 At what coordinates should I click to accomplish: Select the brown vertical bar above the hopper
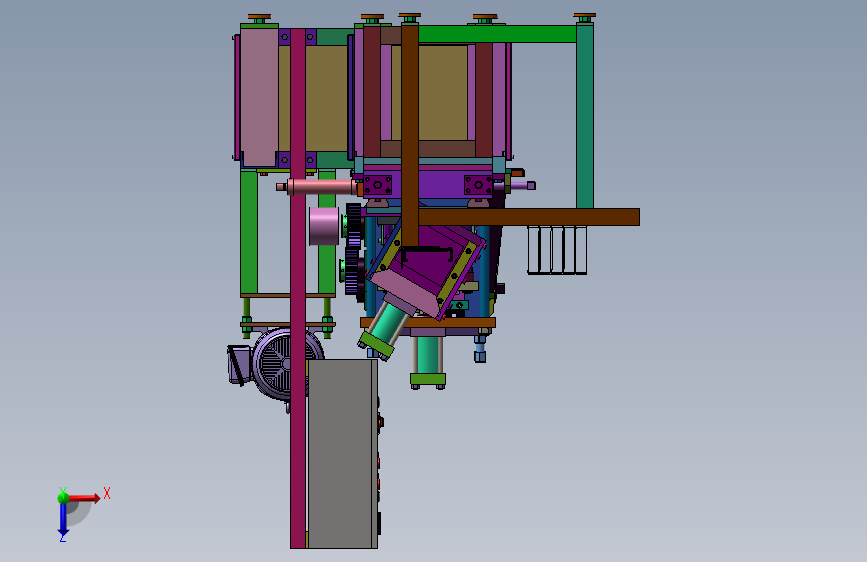click(410, 136)
